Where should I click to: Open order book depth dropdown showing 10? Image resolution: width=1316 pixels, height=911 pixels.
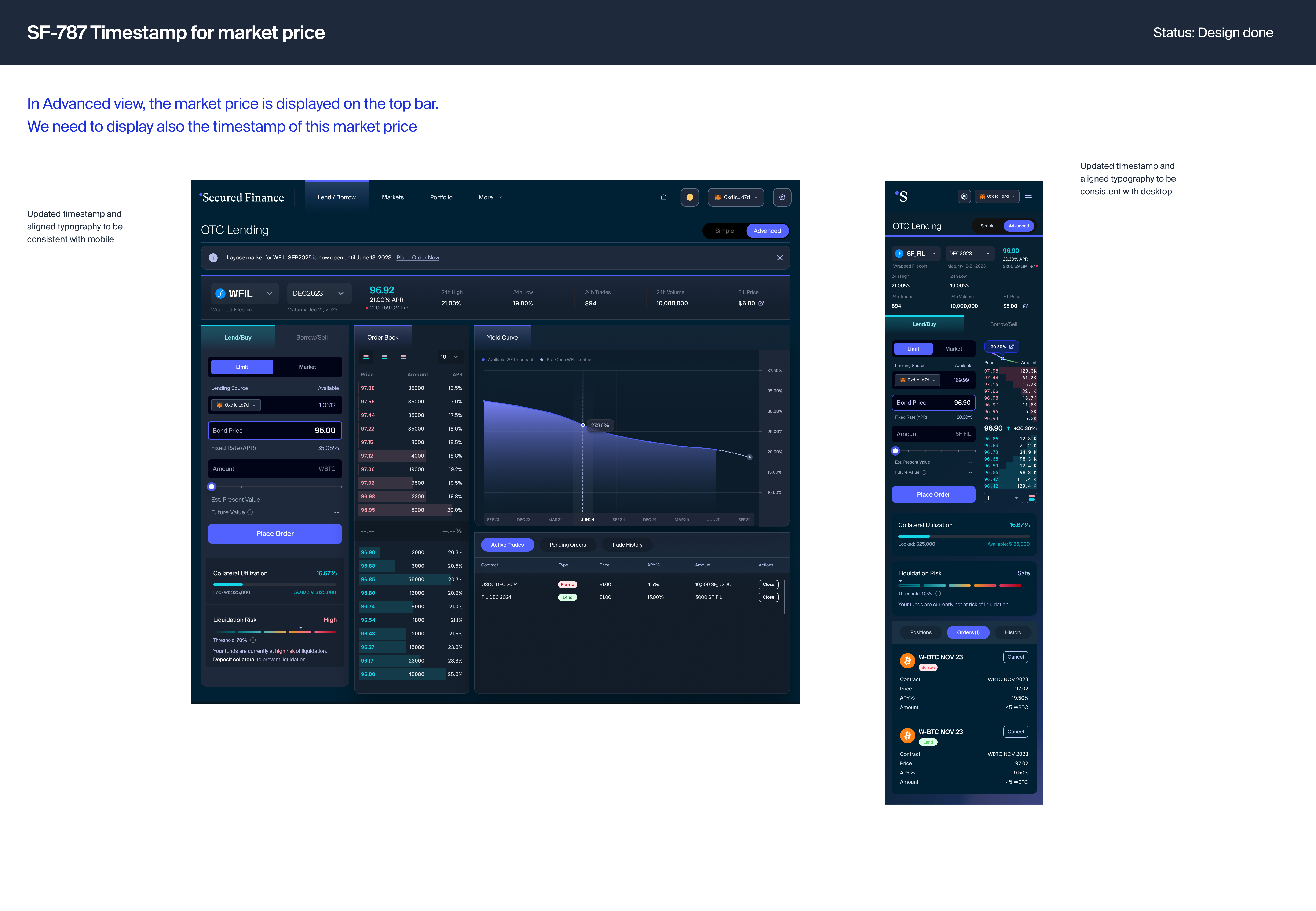[450, 357]
